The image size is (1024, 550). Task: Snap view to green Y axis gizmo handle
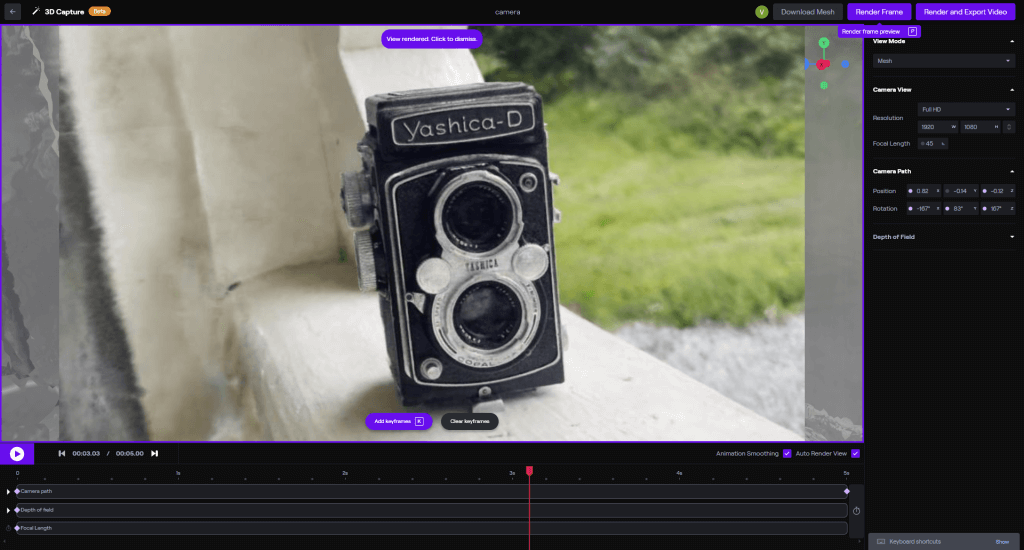point(824,42)
